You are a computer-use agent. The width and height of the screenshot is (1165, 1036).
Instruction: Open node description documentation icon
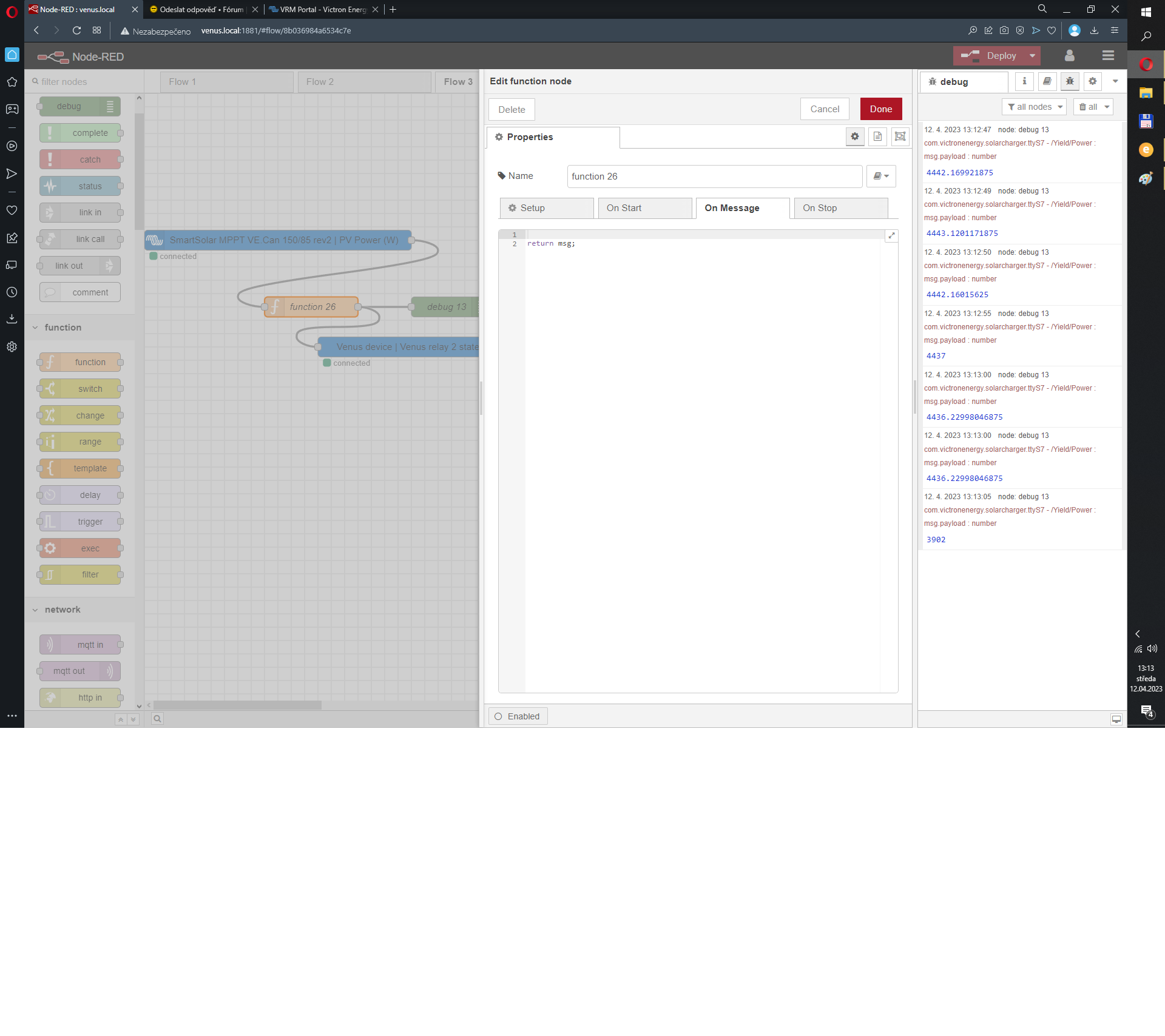coord(877,137)
